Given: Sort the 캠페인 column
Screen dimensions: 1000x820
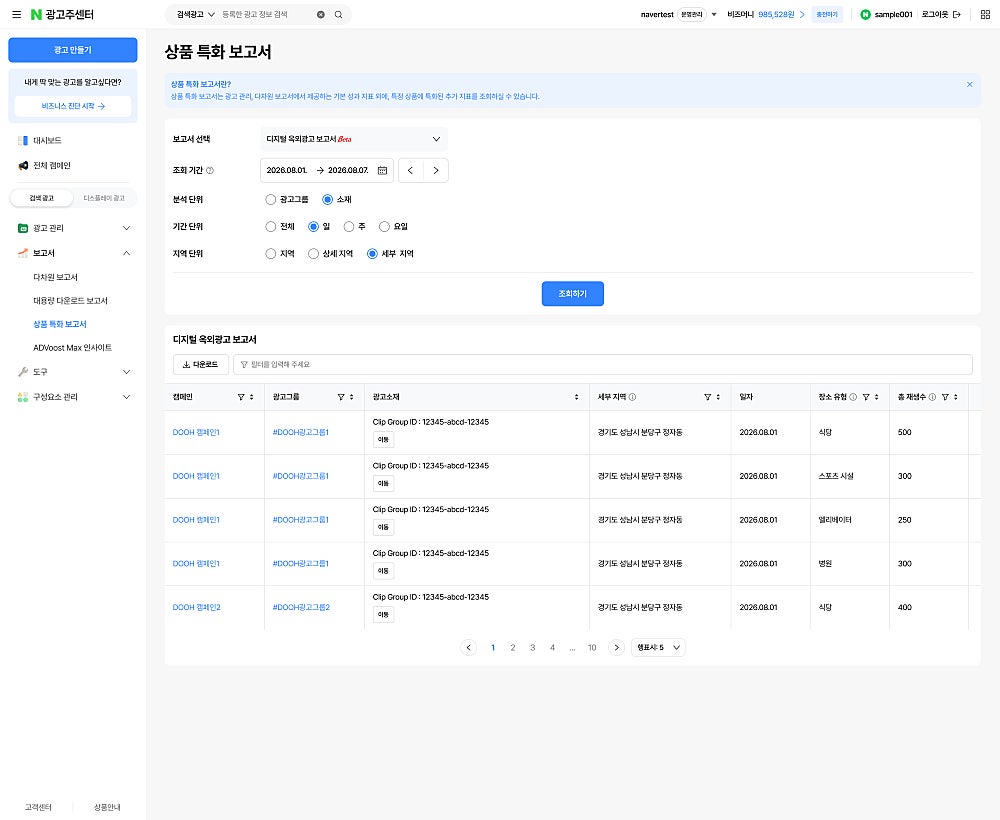Looking at the screenshot, I should point(251,397).
